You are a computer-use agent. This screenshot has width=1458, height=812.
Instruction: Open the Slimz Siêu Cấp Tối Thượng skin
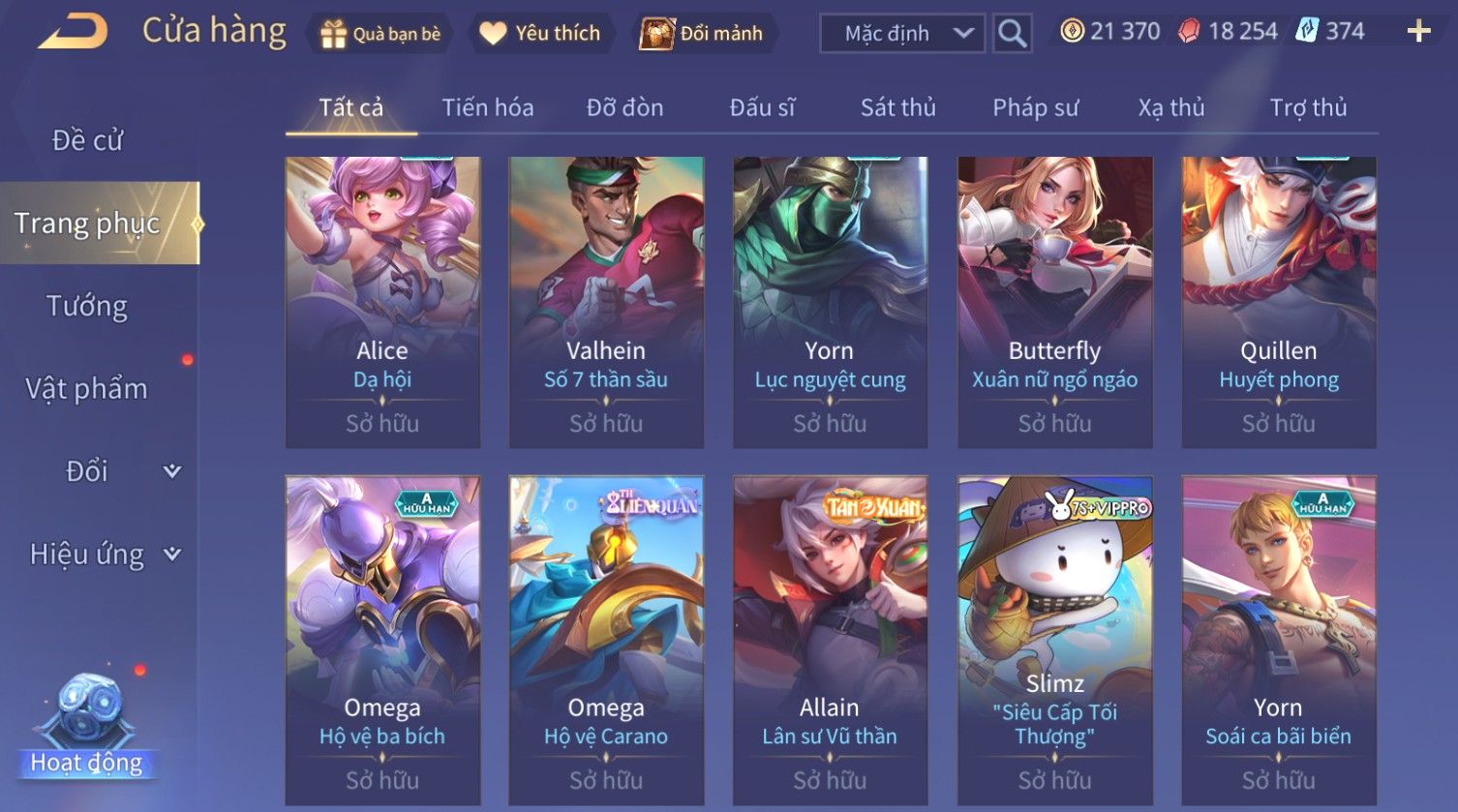coord(1054,641)
